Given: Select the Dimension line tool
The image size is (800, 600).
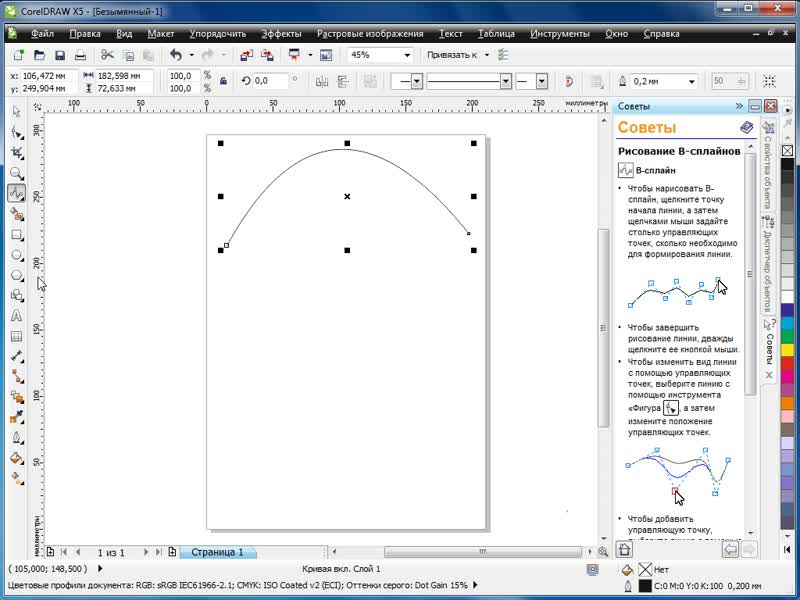Looking at the screenshot, I should coord(16,356).
